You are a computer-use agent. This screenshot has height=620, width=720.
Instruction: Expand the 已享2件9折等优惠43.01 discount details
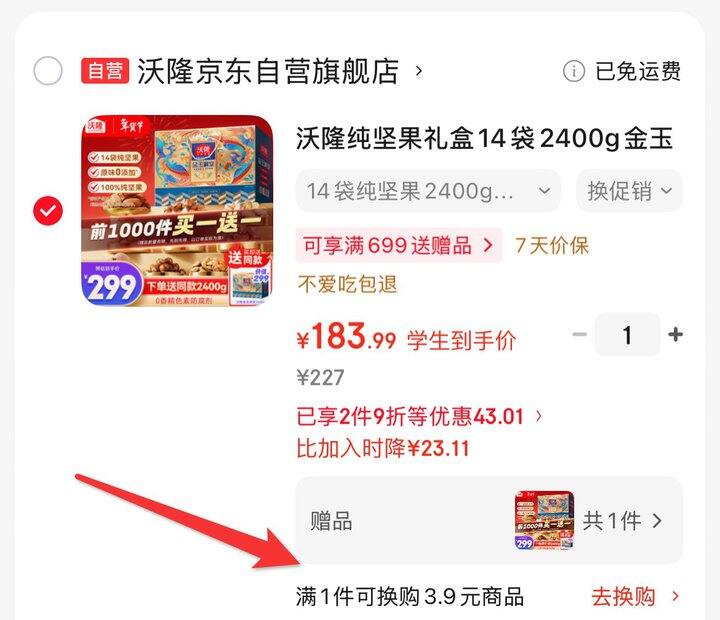(419, 417)
